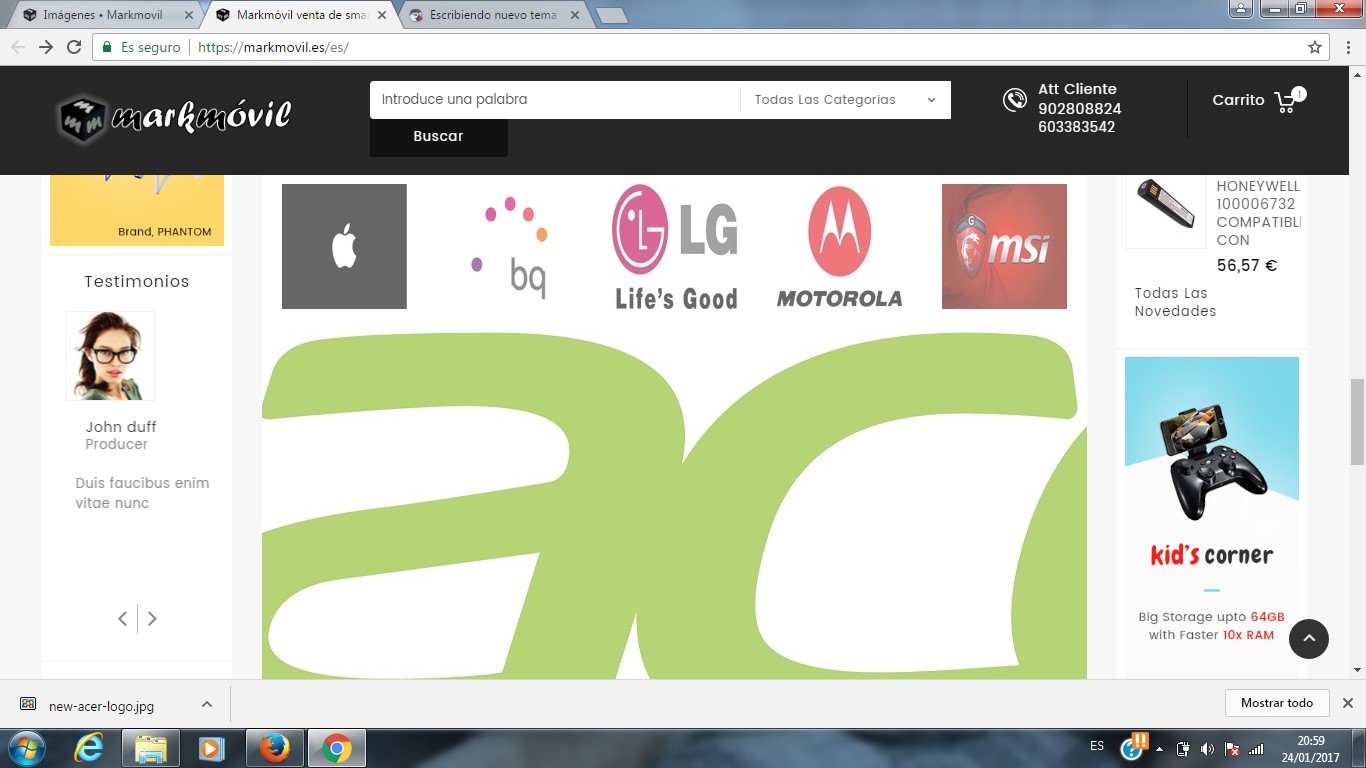Select the Markmóvil venta de smartphones tab
This screenshot has width=1366, height=768.
tap(301, 15)
